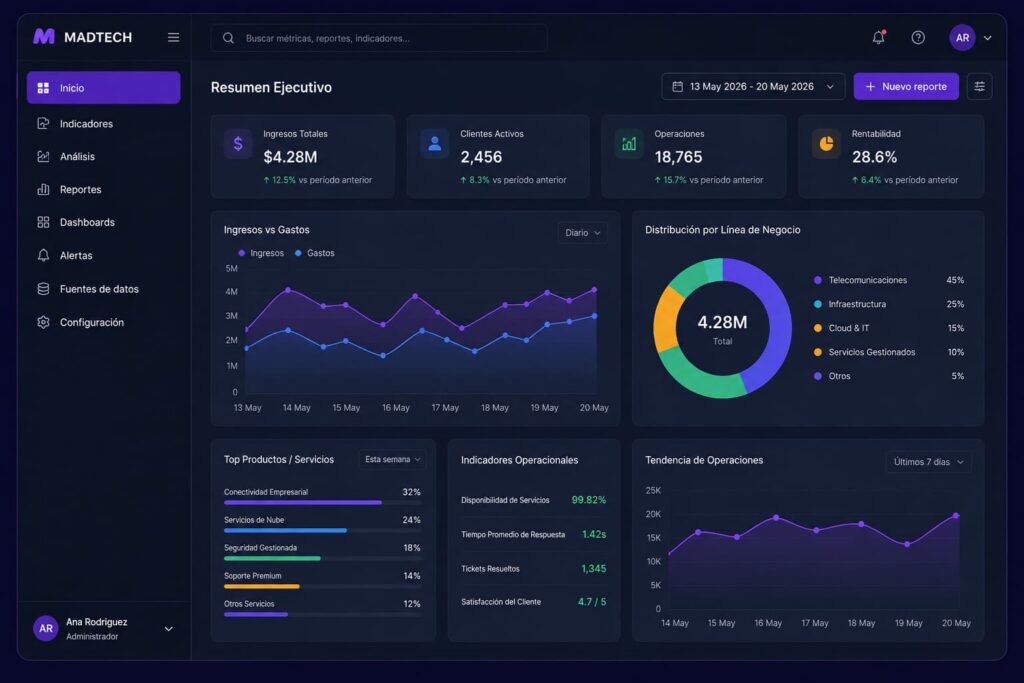1024x683 pixels.
Task: Open the date range dropdown 13 May - 20 May
Action: (x=753, y=86)
